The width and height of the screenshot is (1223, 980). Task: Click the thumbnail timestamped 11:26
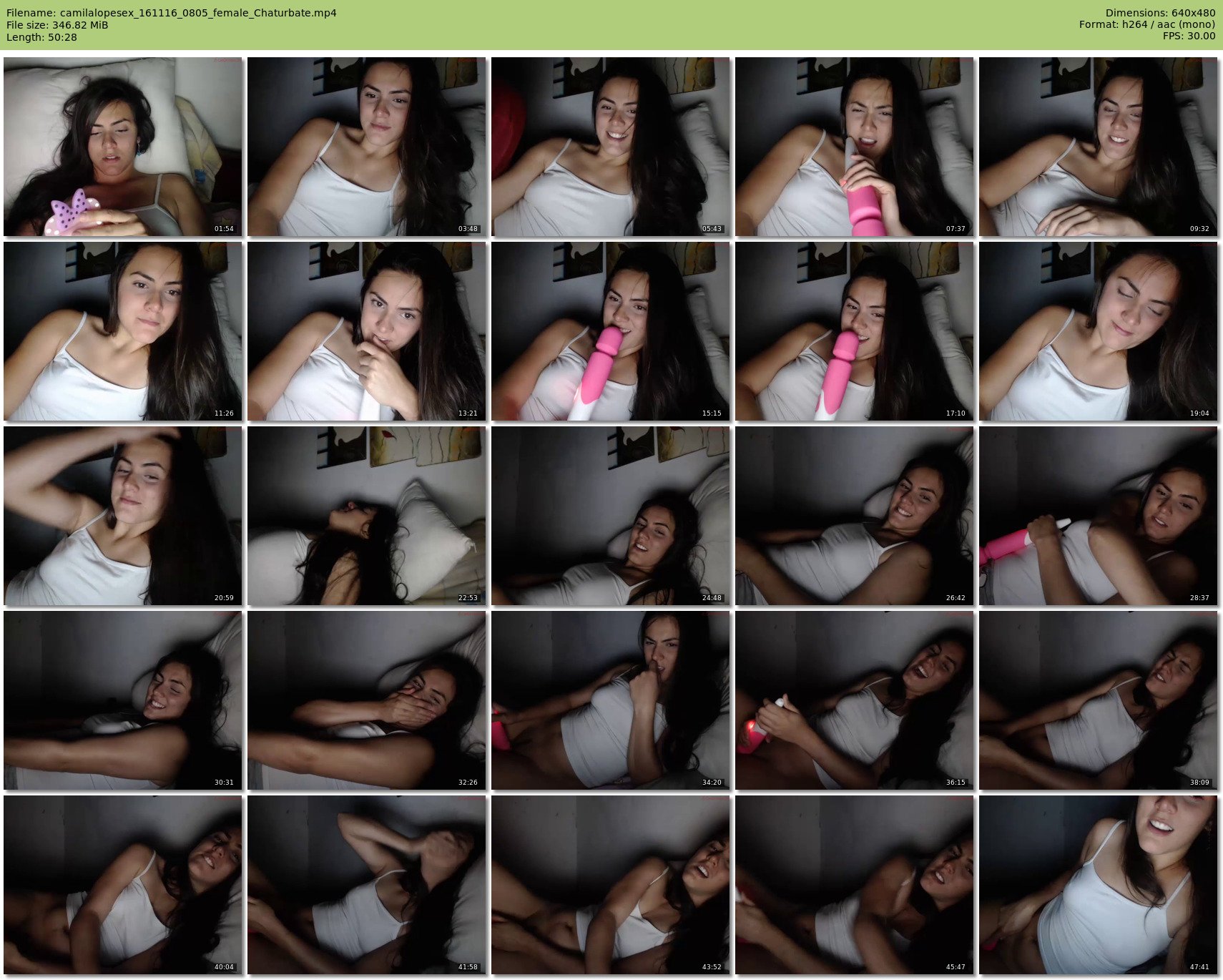click(x=123, y=331)
